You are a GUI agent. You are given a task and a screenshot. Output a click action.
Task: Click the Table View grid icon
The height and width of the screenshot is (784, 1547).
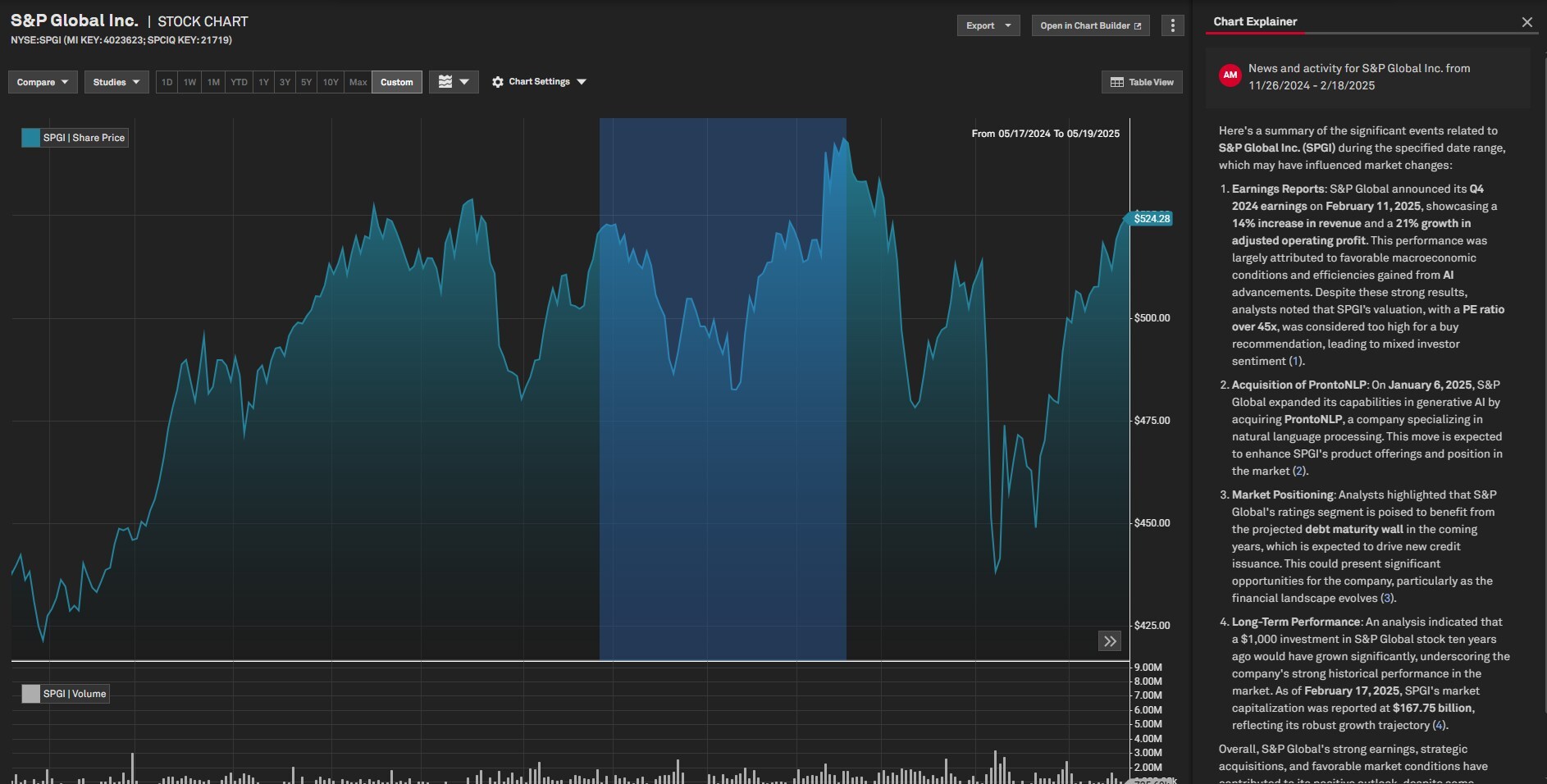[x=1117, y=82]
